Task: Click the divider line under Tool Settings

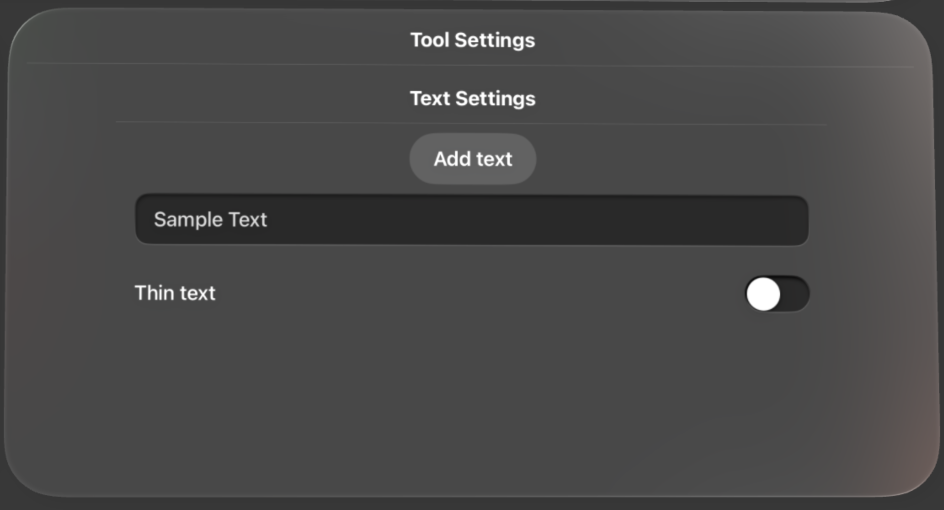Action: [x=472, y=66]
